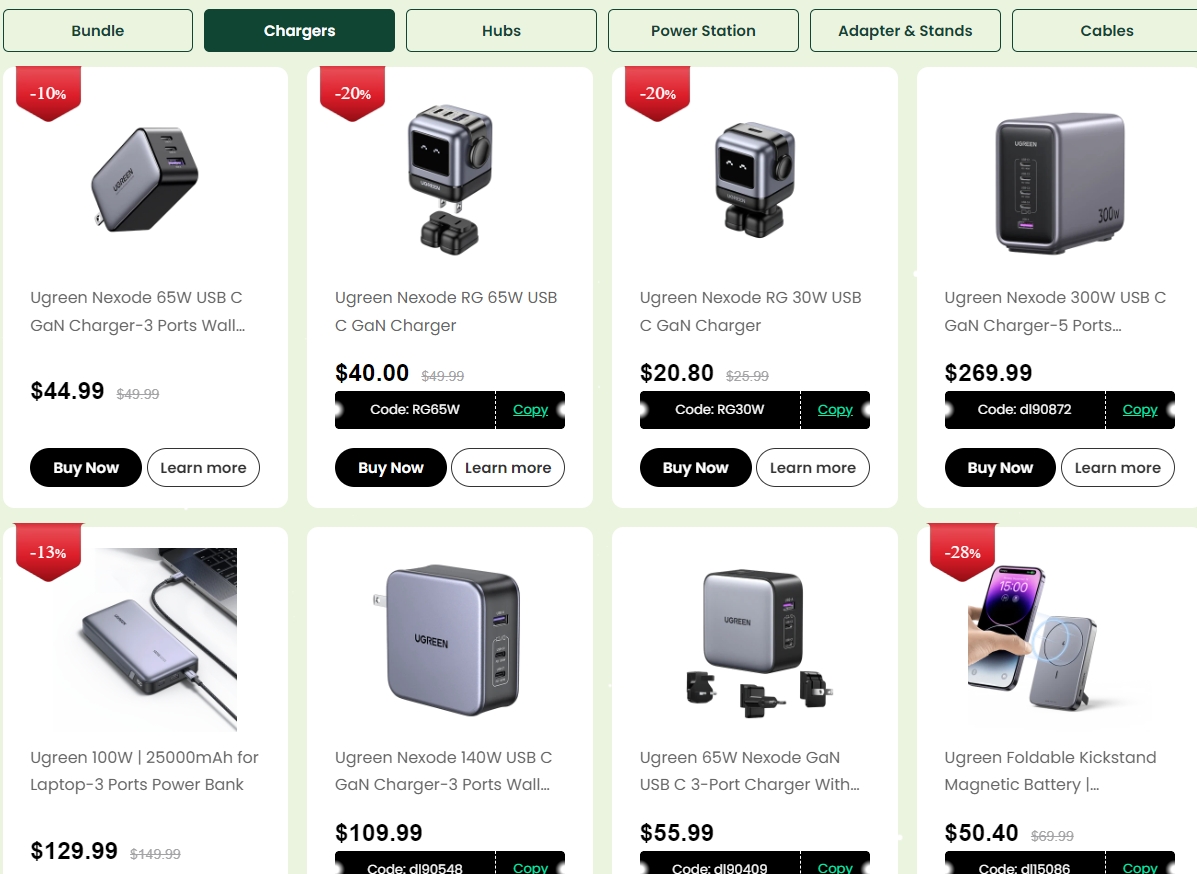Click the -10% discount badge on Nexode 65W
The image size is (1197, 874).
pyautogui.click(x=48, y=93)
